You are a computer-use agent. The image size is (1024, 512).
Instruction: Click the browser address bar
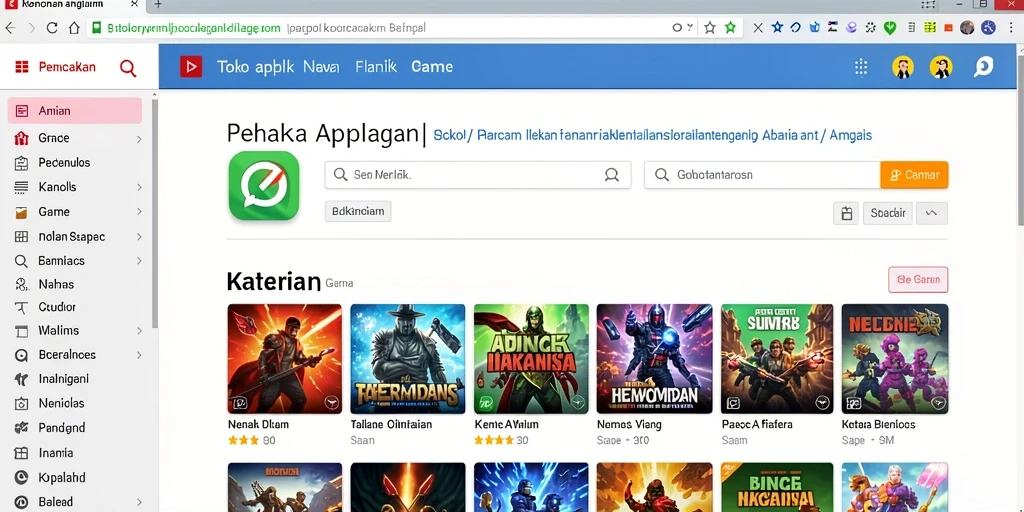[392, 28]
